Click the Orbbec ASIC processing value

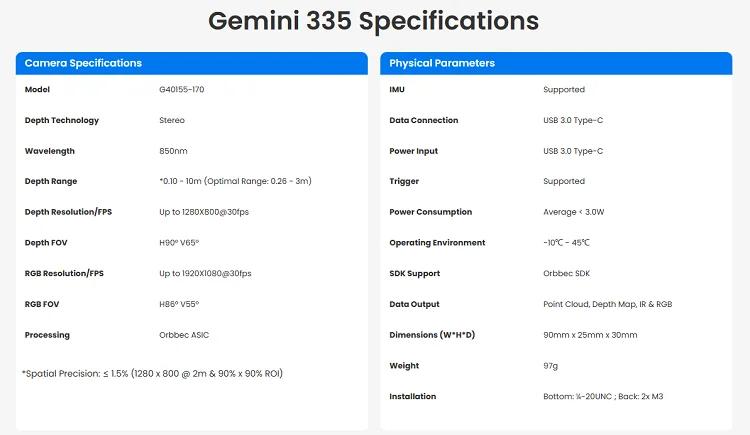pos(185,335)
